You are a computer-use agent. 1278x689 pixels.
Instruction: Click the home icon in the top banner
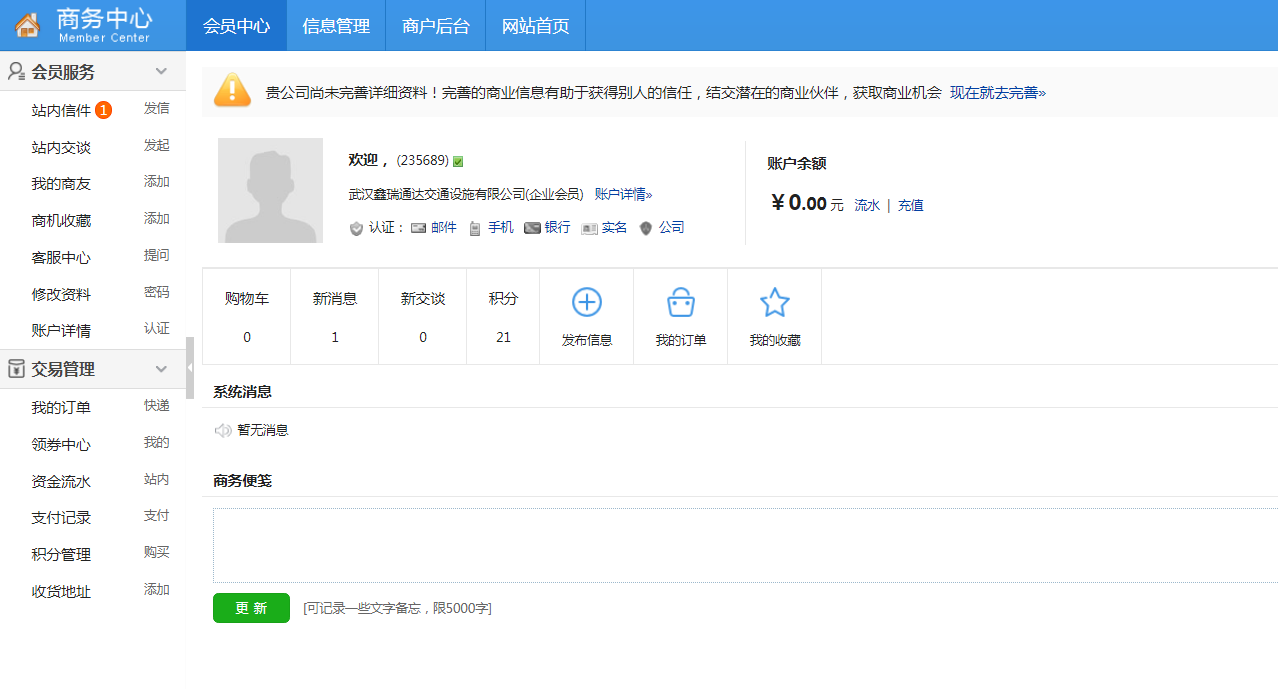point(25,24)
